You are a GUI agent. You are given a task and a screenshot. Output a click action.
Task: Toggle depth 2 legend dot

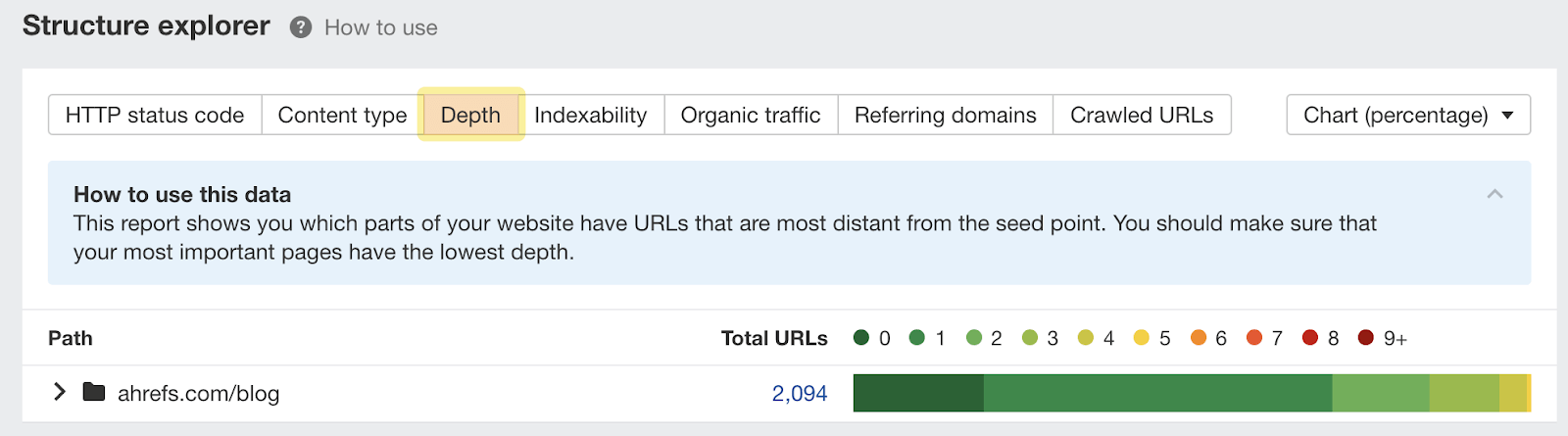click(x=974, y=337)
